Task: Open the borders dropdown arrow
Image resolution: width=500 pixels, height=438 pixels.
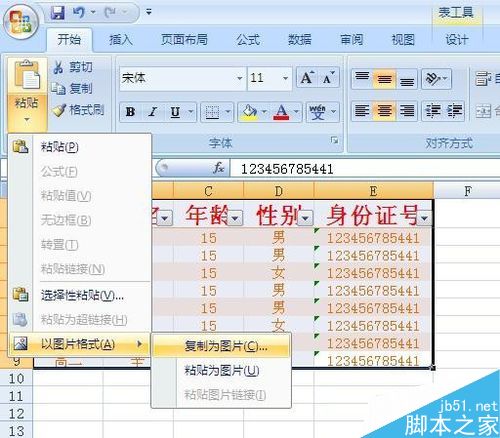Action: click(x=228, y=111)
